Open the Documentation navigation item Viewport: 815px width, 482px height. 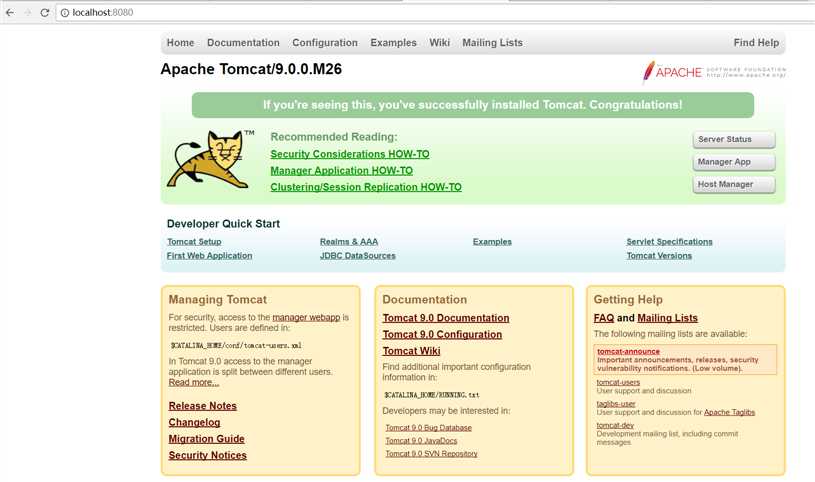(243, 43)
